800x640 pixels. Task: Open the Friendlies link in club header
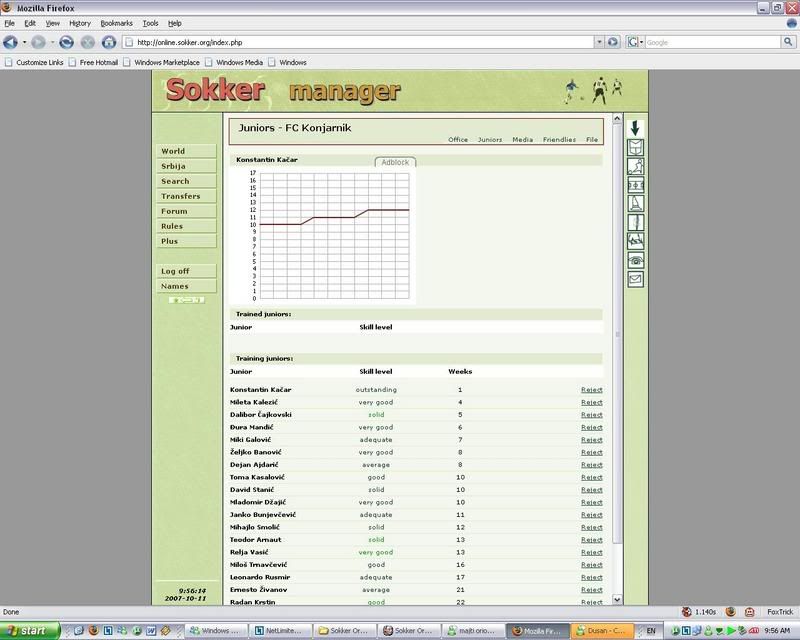pyautogui.click(x=559, y=139)
